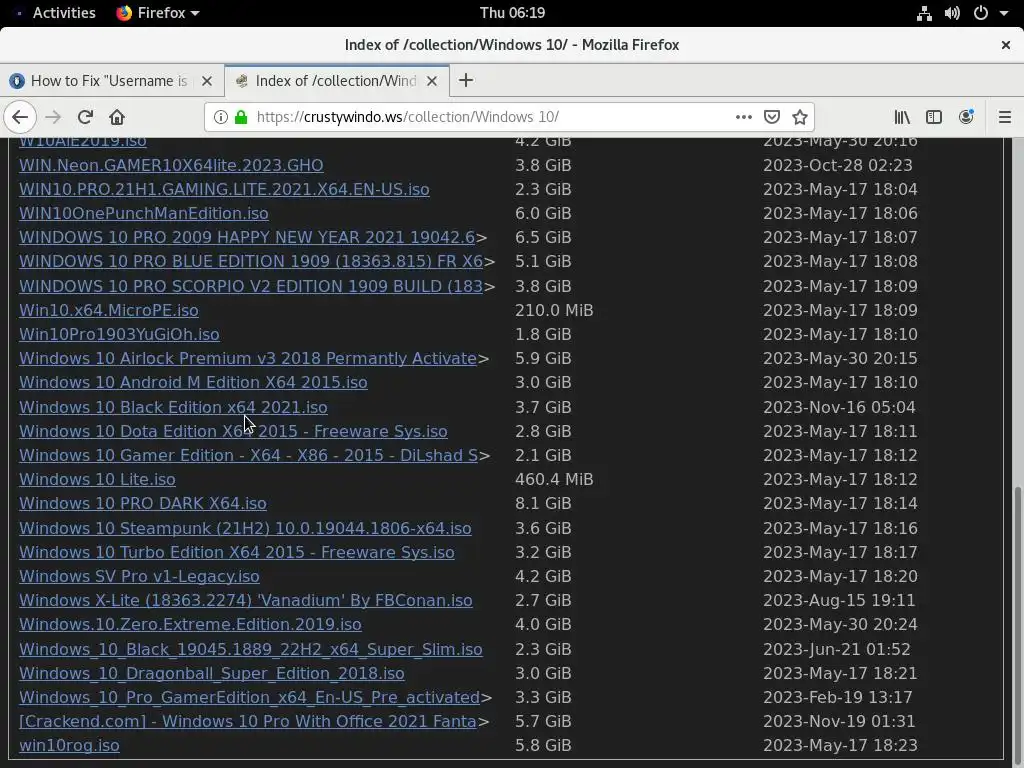1024x768 pixels.
Task: Open Windows_10_Black_19045 Super_Slim.iso link
Action: [x=251, y=649]
